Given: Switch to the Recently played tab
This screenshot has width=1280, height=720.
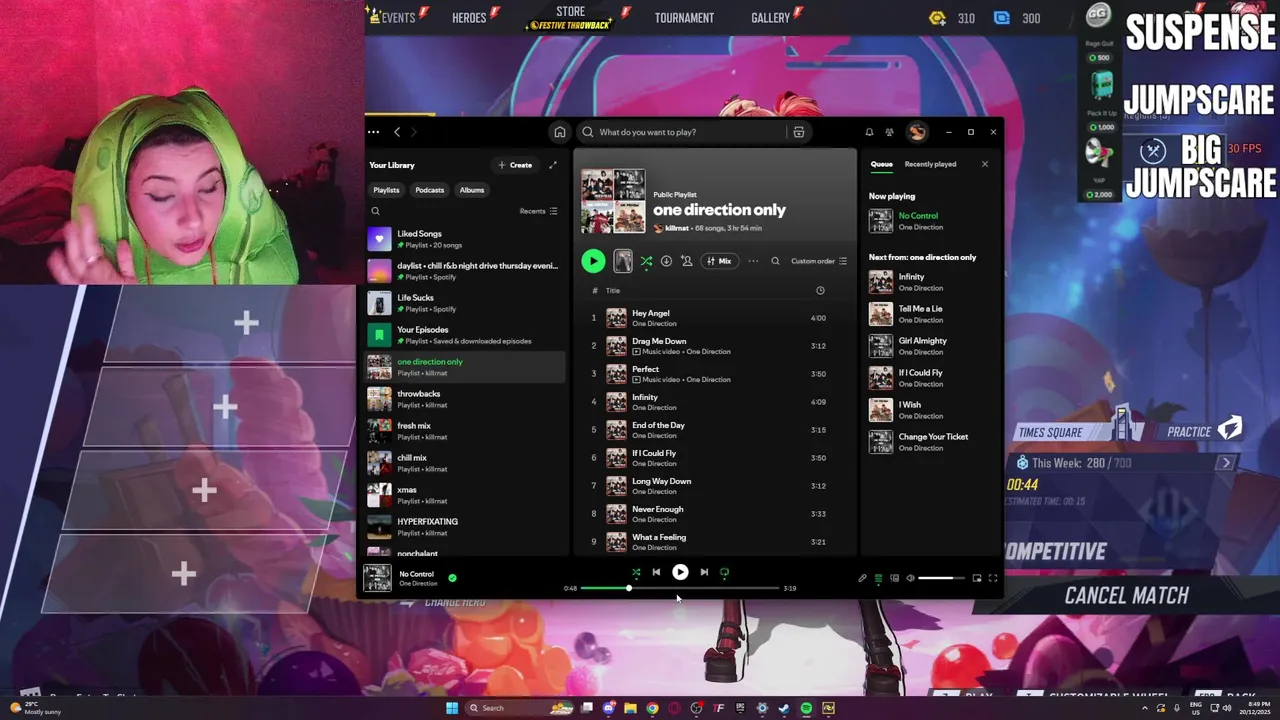Looking at the screenshot, I should coord(930,164).
